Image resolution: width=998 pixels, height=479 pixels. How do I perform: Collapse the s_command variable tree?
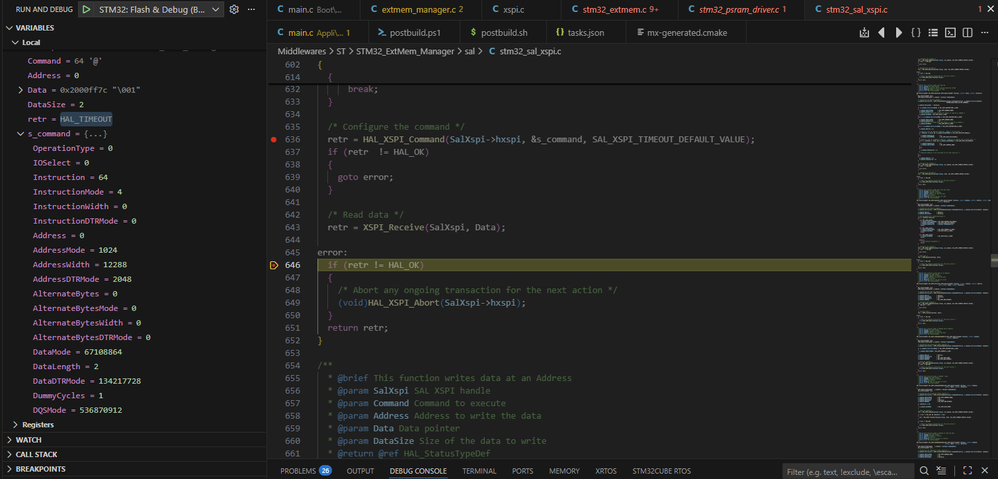[20, 133]
